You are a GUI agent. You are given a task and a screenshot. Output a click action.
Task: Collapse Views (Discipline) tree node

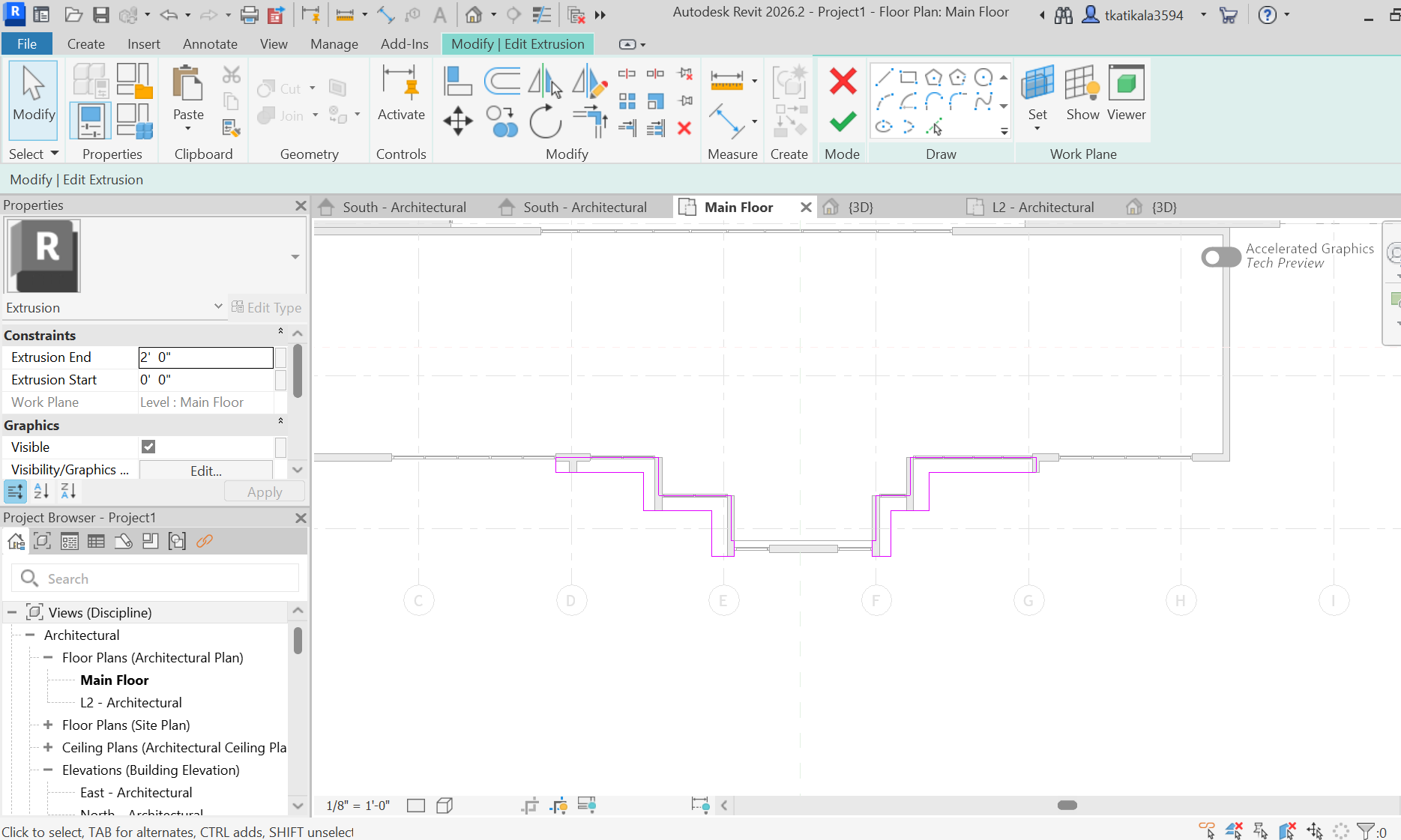12,612
